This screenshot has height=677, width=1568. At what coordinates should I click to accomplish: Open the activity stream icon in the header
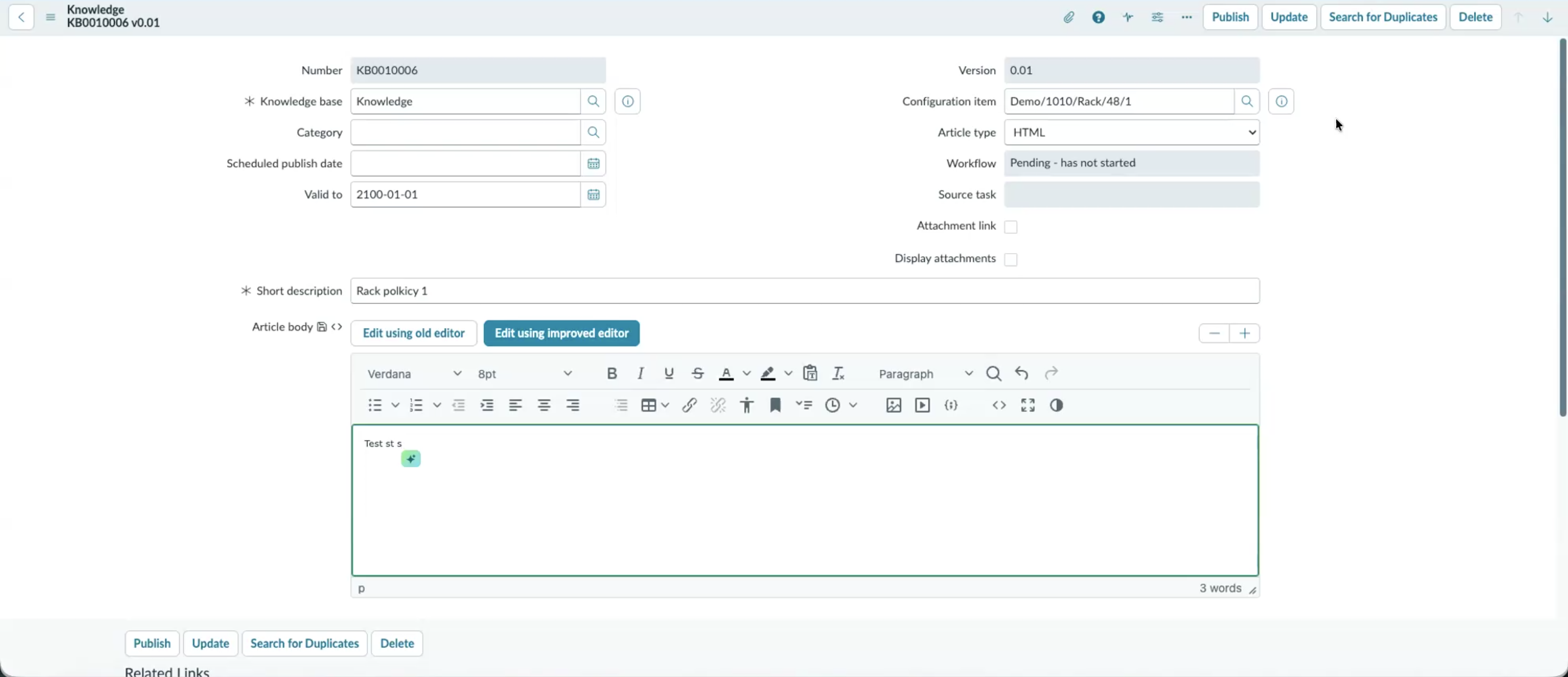coord(1128,17)
